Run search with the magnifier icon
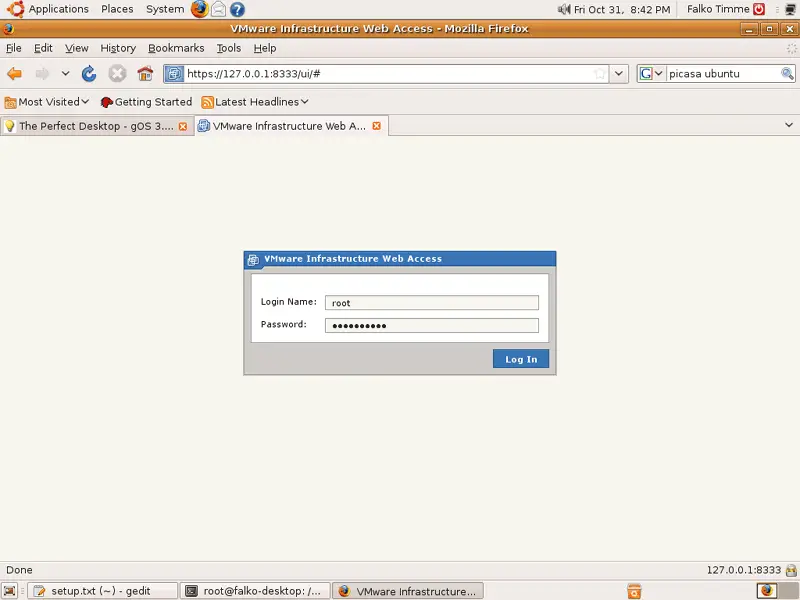This screenshot has height=600, width=800. pos(787,73)
